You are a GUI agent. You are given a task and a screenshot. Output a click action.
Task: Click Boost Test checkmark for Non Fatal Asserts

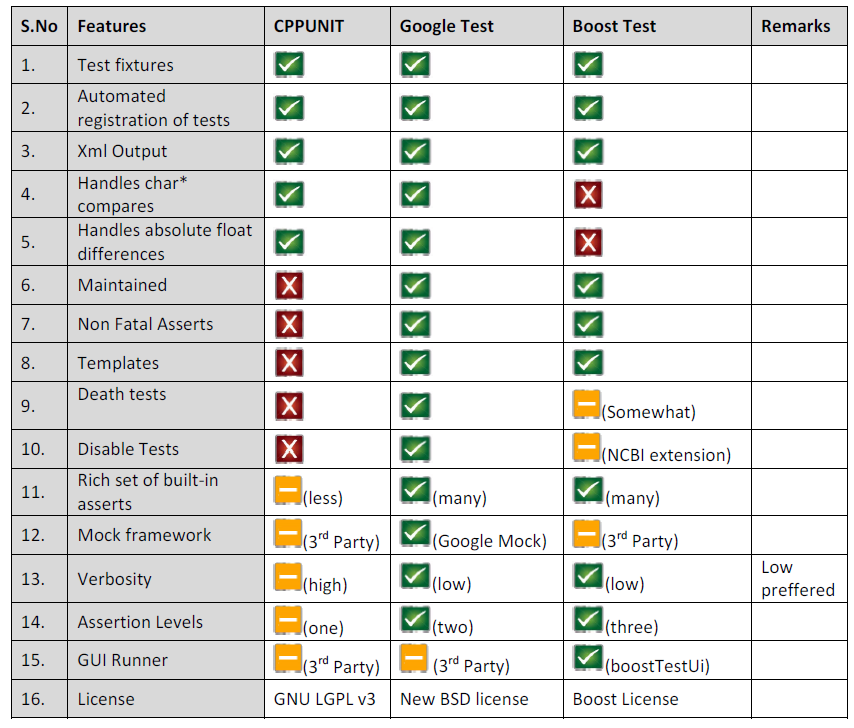[x=588, y=324]
